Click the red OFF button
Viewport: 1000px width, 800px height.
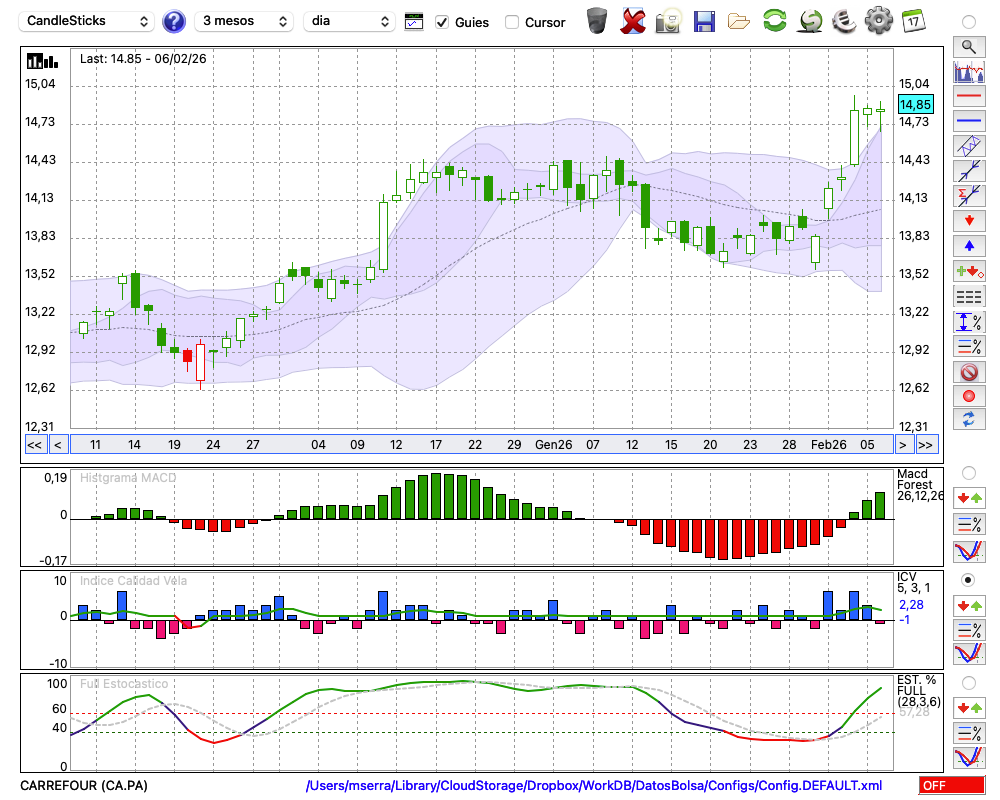click(951, 786)
